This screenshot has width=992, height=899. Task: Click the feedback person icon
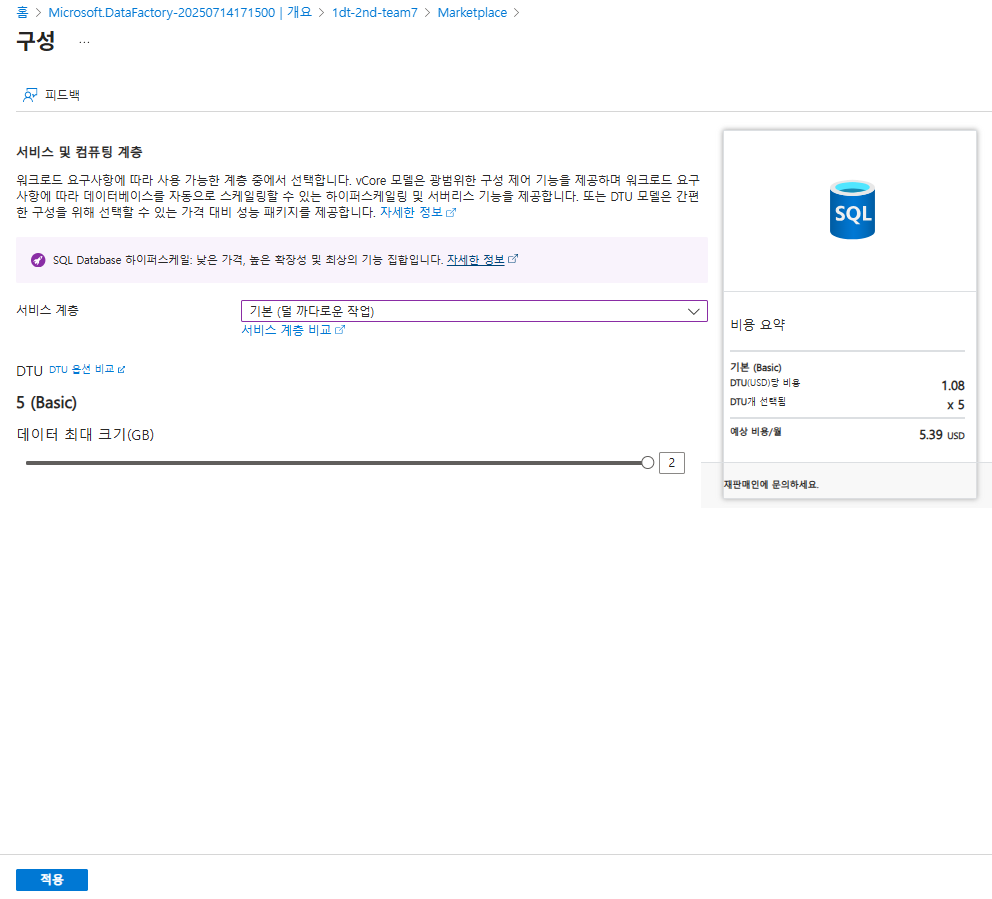pos(30,95)
